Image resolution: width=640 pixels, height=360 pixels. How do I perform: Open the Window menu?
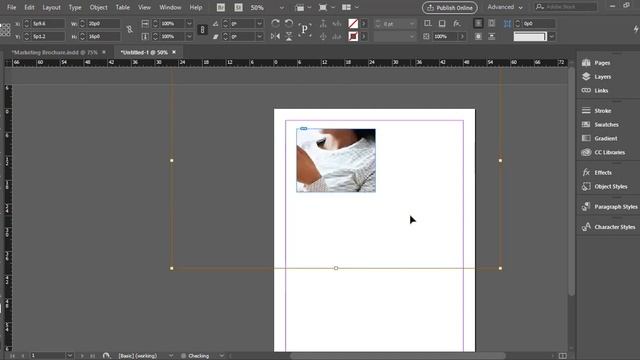[x=170, y=7]
